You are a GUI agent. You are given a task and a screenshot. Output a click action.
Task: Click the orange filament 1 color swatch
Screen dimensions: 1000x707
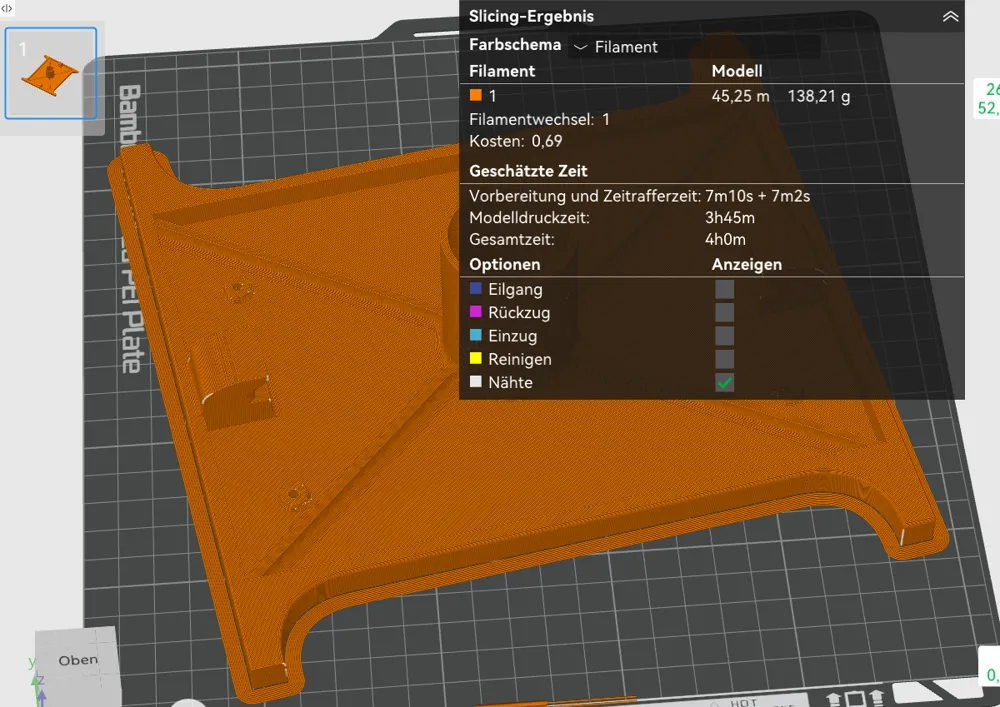(x=476, y=95)
